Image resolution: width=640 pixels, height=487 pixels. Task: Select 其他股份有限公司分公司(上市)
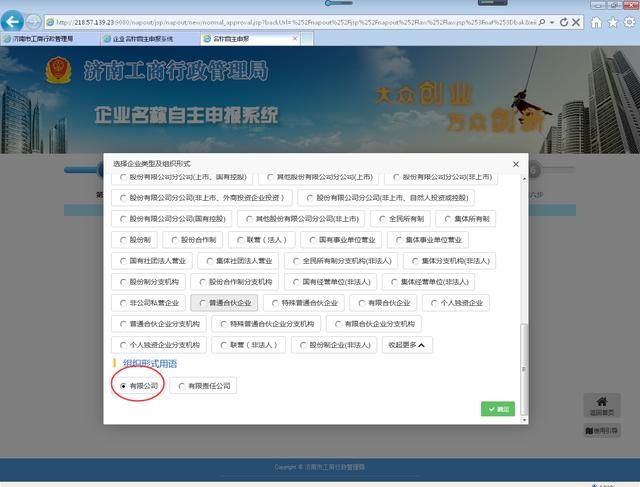pyautogui.click(x=320, y=177)
